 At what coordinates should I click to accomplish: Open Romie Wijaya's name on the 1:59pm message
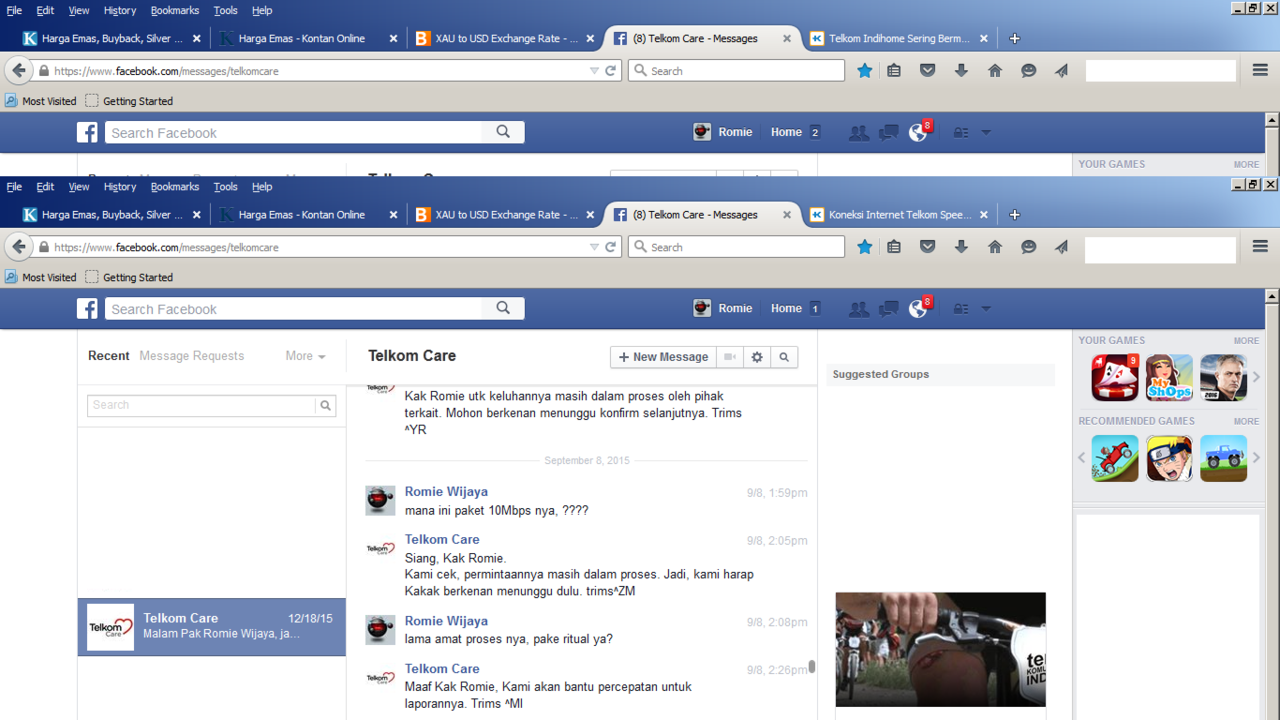click(446, 492)
